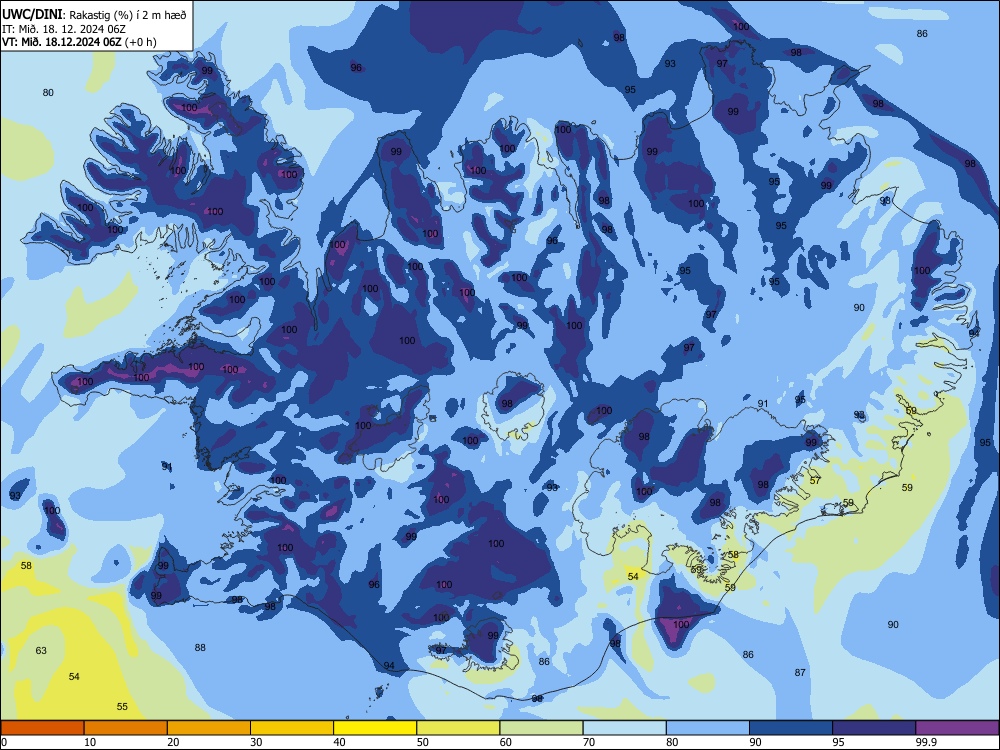Viewport: 1000px width, 750px height.
Task: Click the orange 10–20 legend swatch
Action: click(126, 728)
